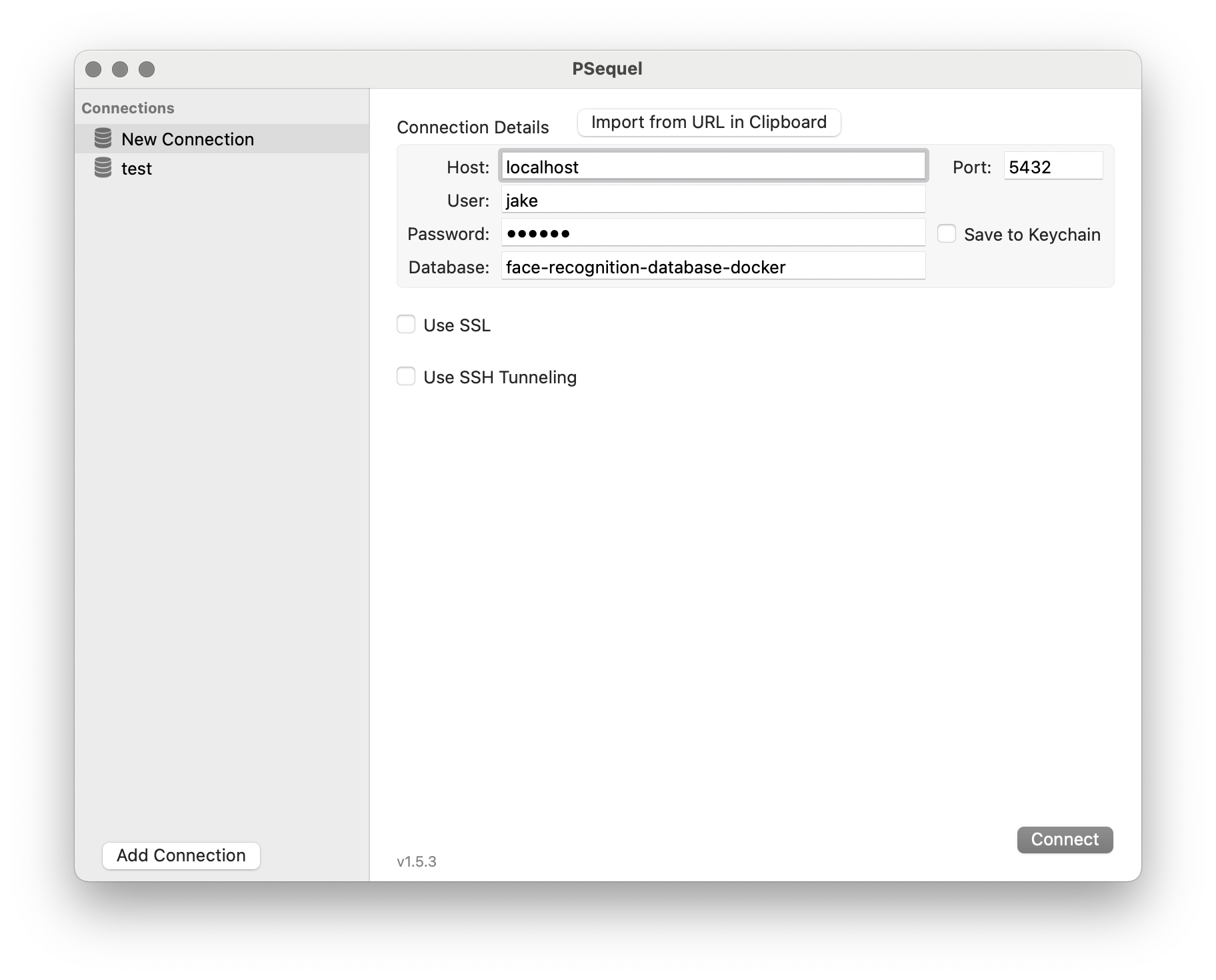Click the 'Port:' label

(972, 167)
